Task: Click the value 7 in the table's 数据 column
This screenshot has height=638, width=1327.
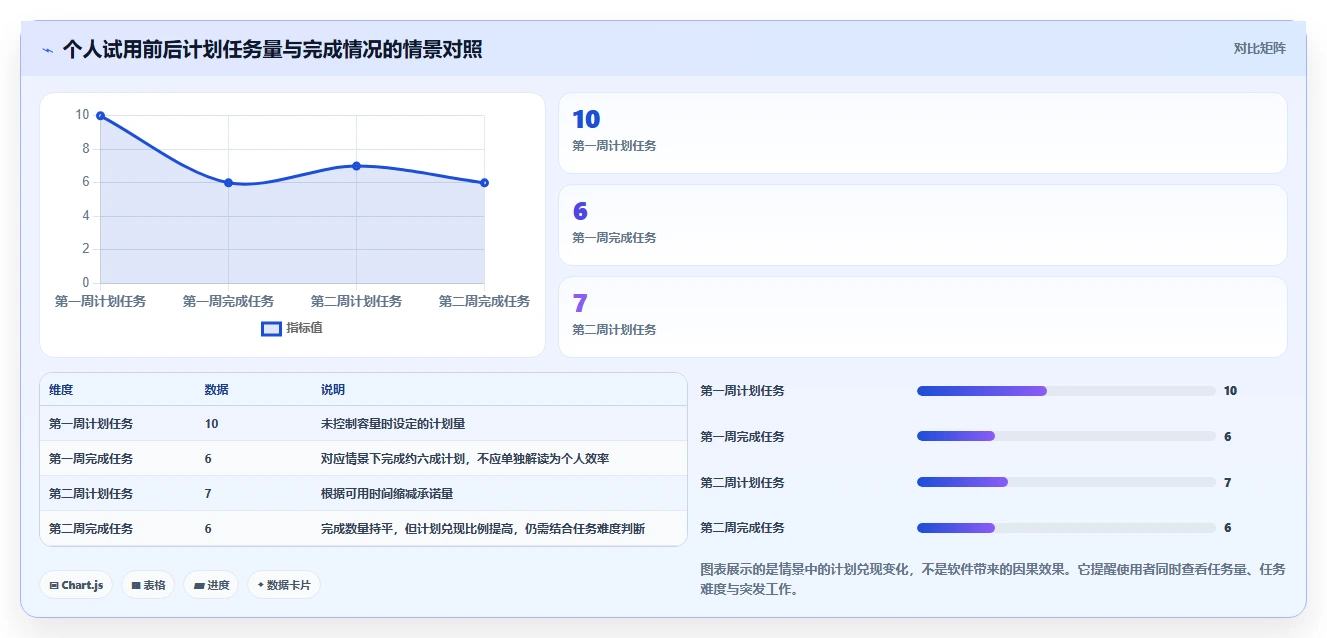Action: pos(208,494)
